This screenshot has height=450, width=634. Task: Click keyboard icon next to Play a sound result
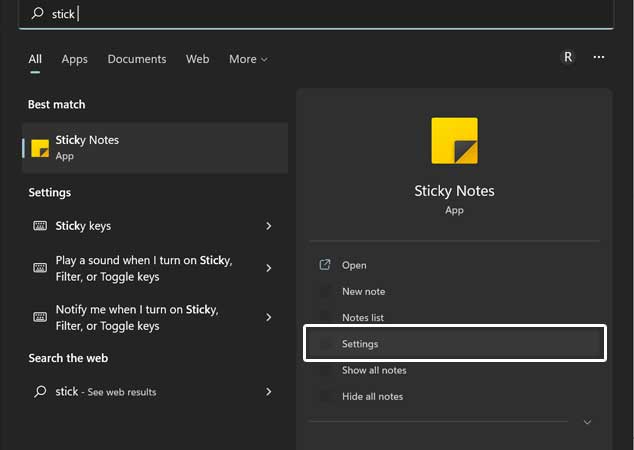pyautogui.click(x=40, y=268)
